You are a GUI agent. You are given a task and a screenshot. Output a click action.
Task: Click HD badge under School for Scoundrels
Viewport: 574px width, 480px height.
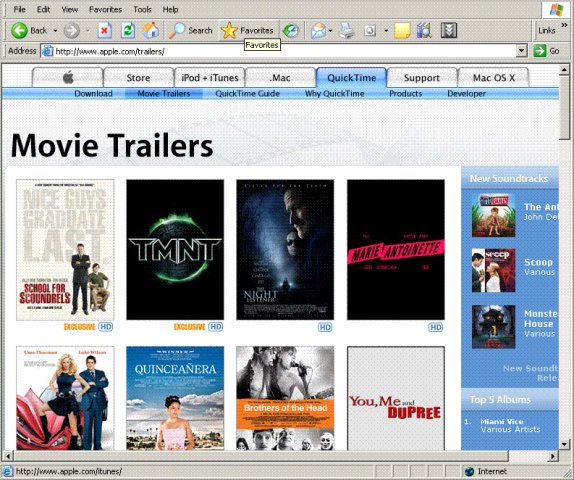point(106,327)
